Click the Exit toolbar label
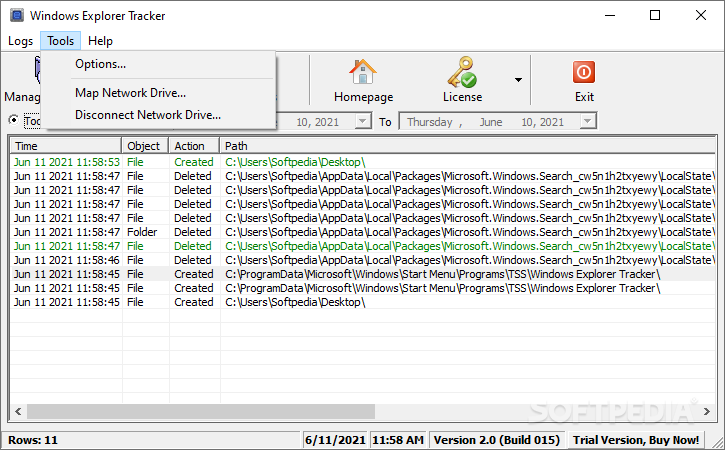The height and width of the screenshot is (450, 725). [x=584, y=97]
